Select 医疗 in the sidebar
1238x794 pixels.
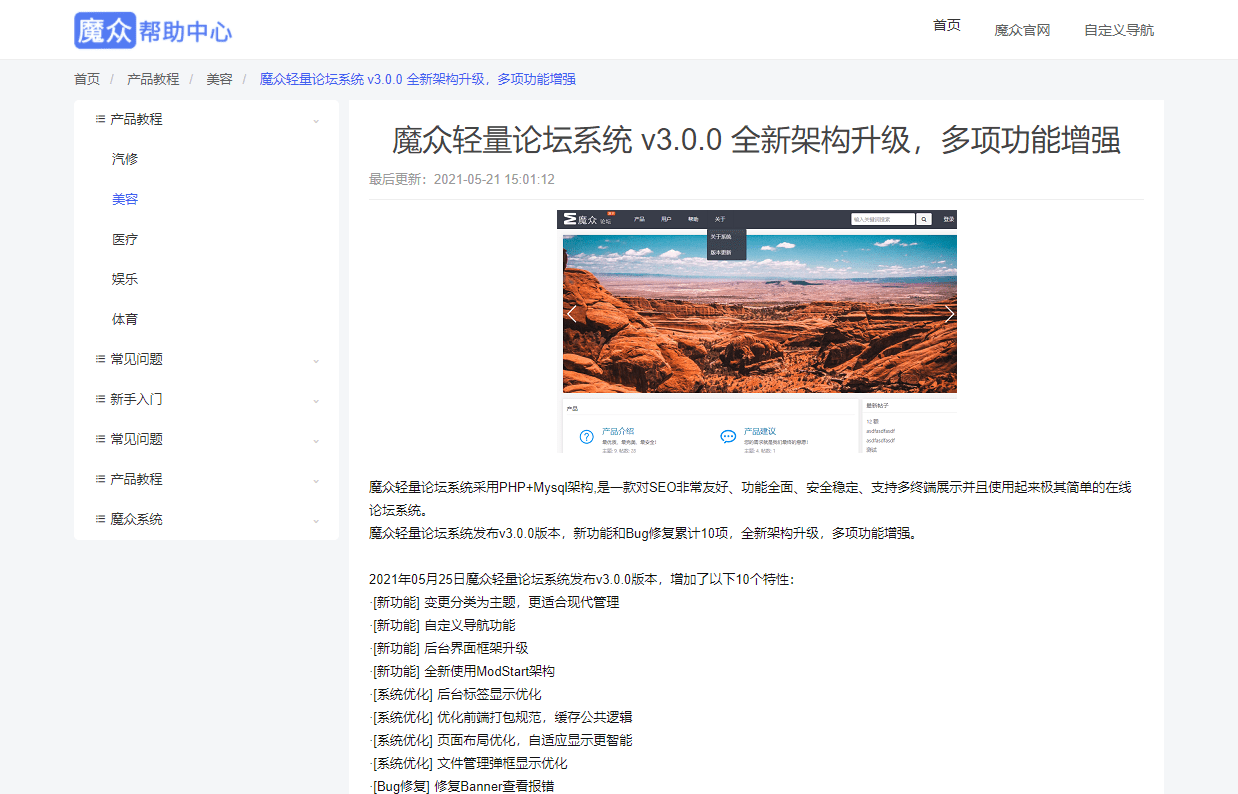pos(125,239)
